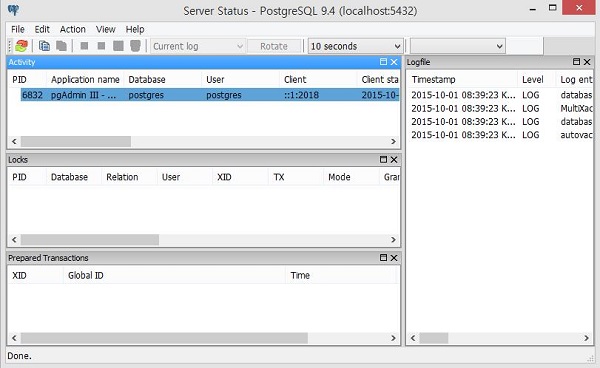Click the red-green Refresh toolbar icon

tap(21, 46)
